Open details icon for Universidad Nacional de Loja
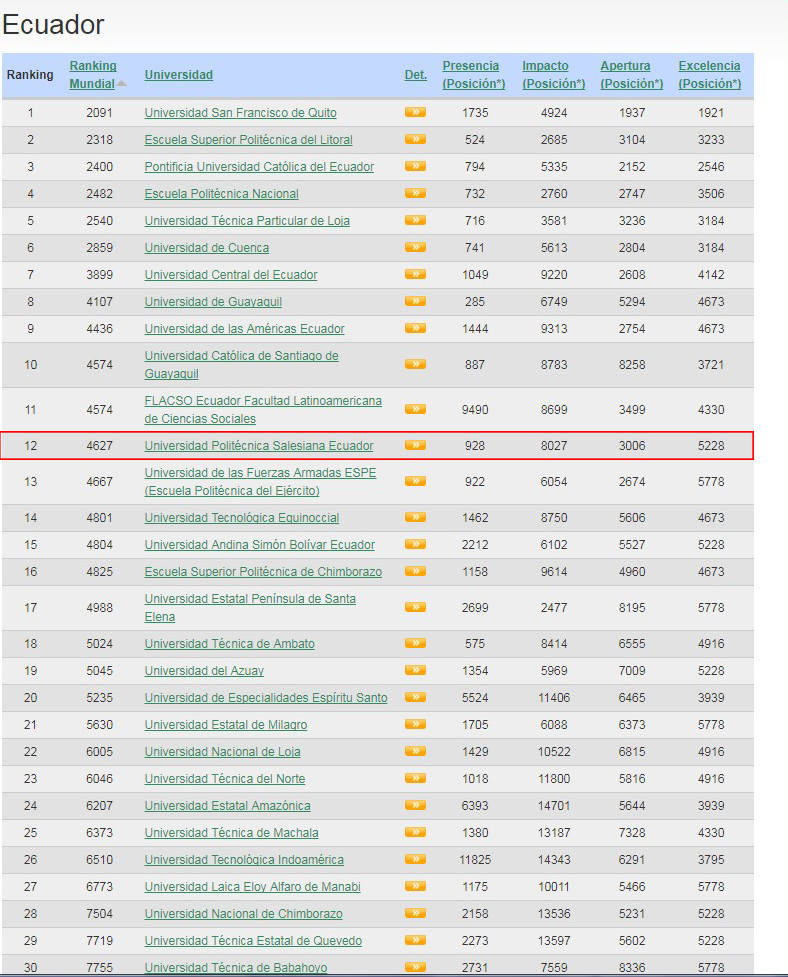 (x=415, y=751)
